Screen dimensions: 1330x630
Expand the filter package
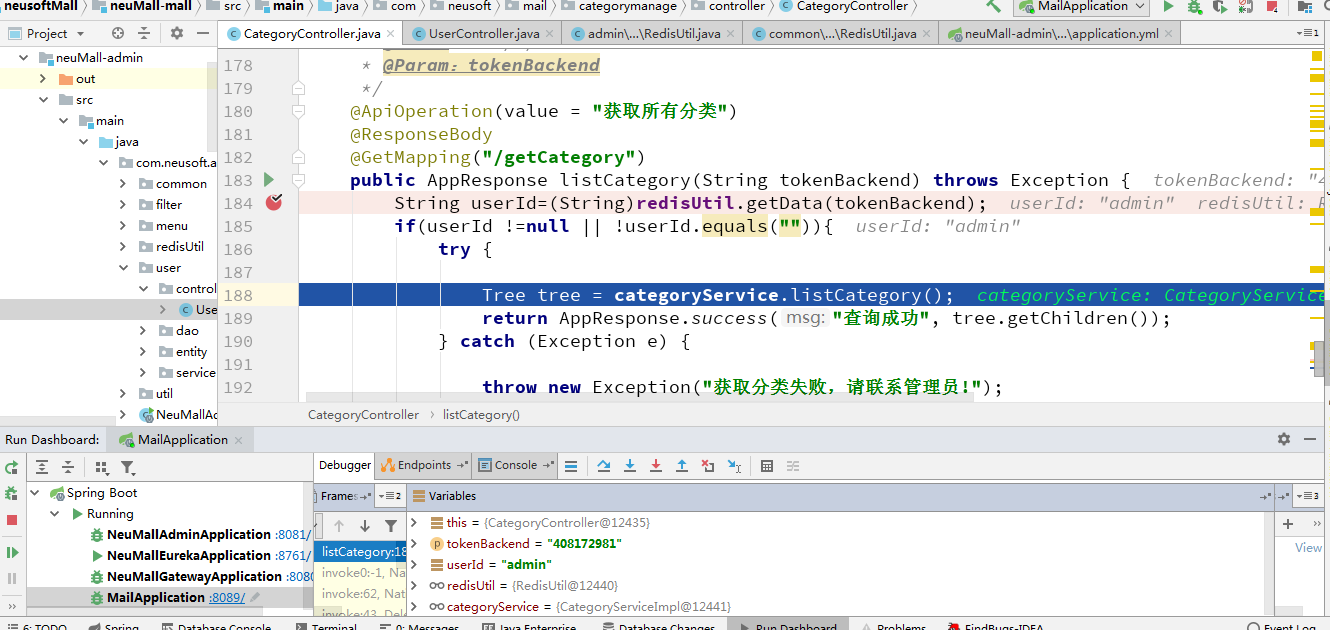pyautogui.click(x=123, y=204)
